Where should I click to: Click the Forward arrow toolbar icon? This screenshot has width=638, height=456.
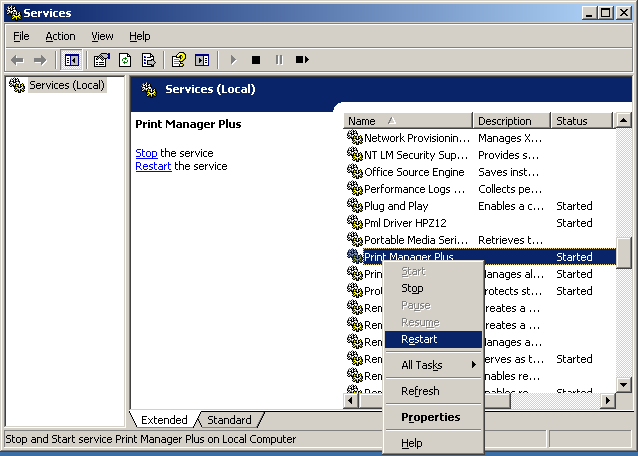[40, 60]
